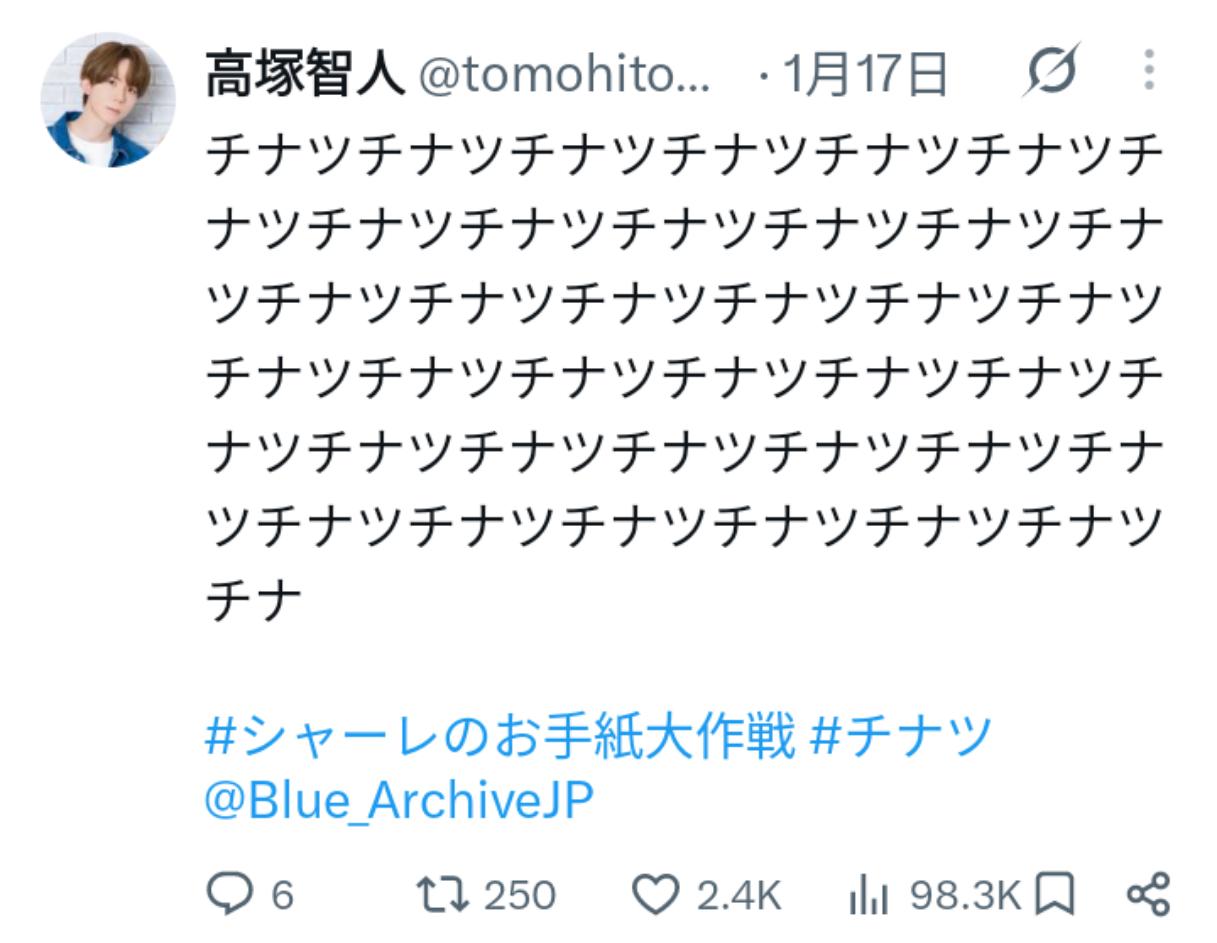Open the 1月17日 timestamp link
1217x943 pixels.
[x=866, y=75]
